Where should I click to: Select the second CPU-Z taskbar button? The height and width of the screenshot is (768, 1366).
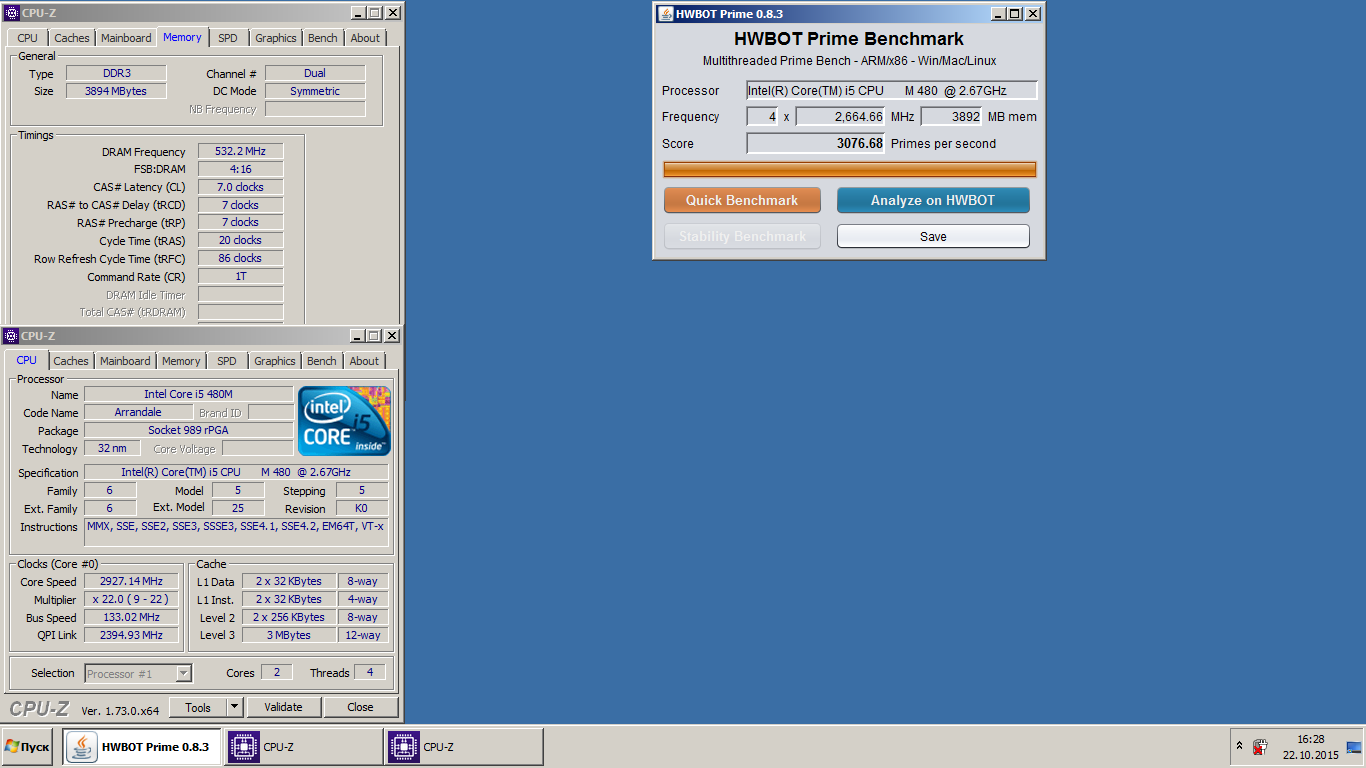[465, 747]
